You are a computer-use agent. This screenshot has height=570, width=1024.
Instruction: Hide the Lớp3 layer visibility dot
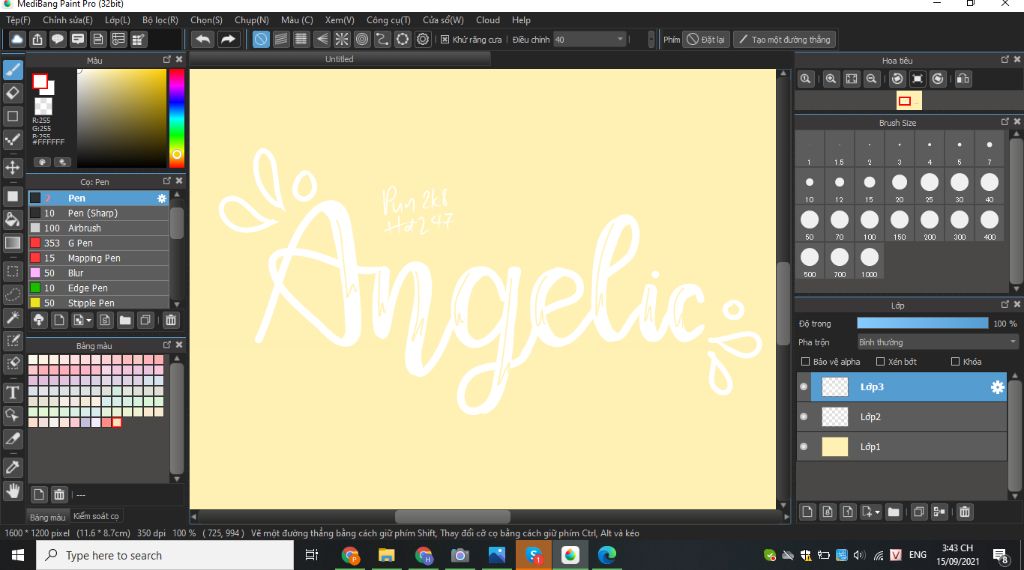804,387
